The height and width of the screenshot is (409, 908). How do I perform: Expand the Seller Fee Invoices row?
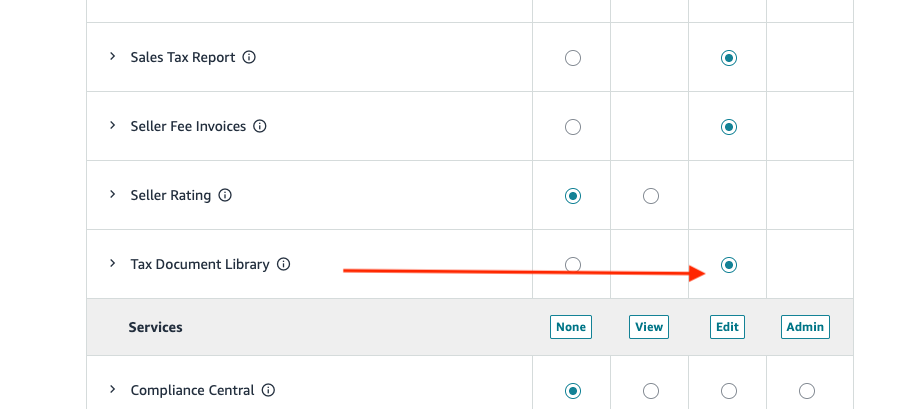pyautogui.click(x=112, y=126)
